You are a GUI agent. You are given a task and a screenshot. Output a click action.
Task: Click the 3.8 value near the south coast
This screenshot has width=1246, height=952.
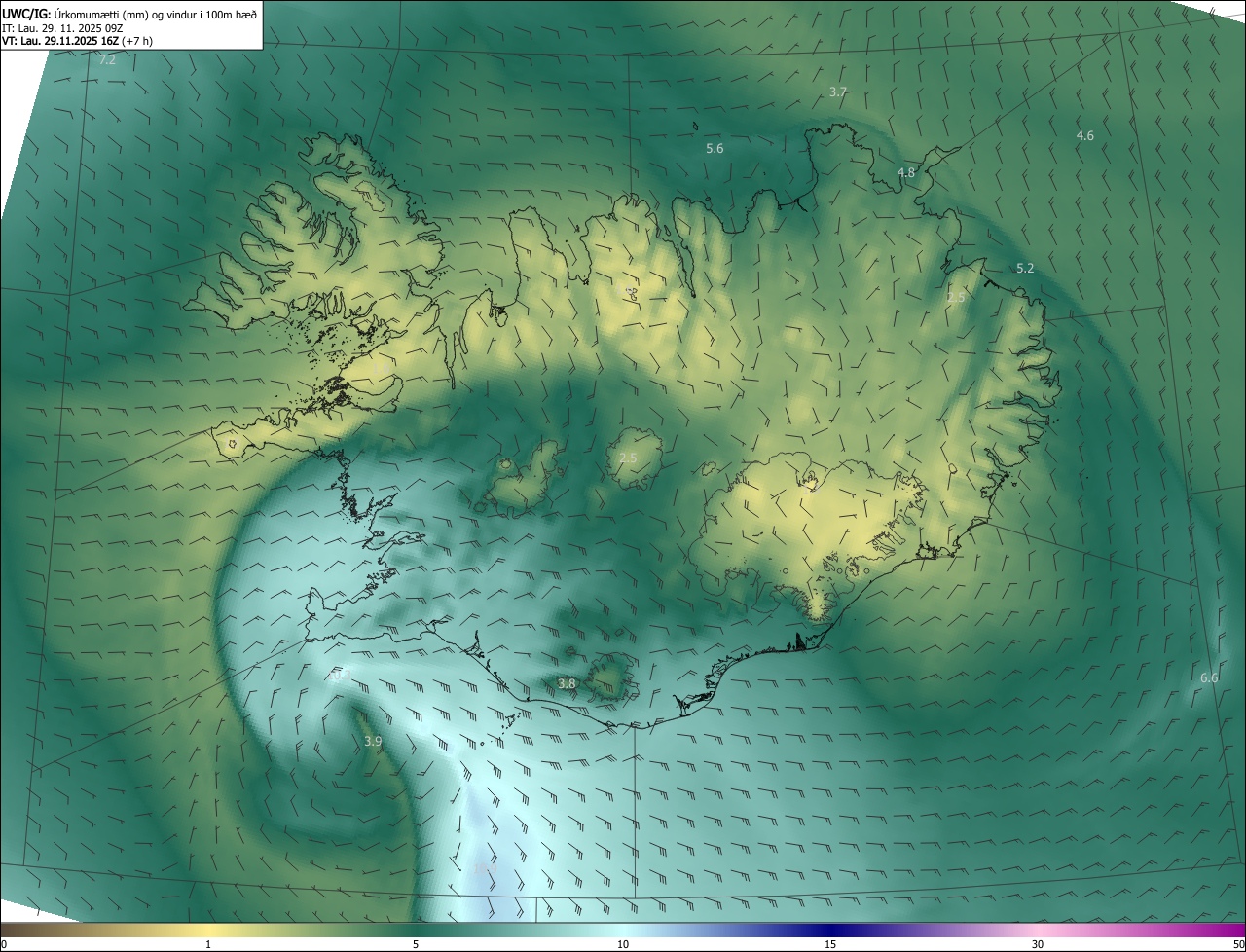coord(567,684)
